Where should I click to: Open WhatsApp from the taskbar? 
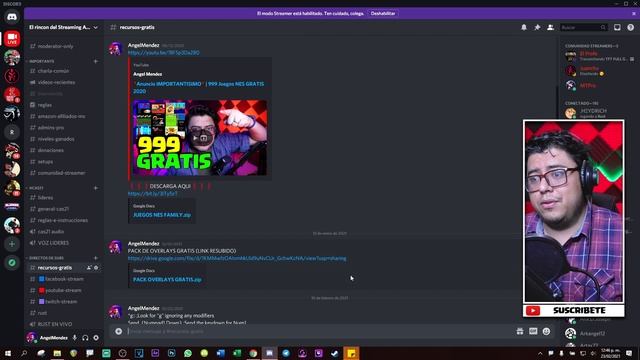(x=188, y=353)
